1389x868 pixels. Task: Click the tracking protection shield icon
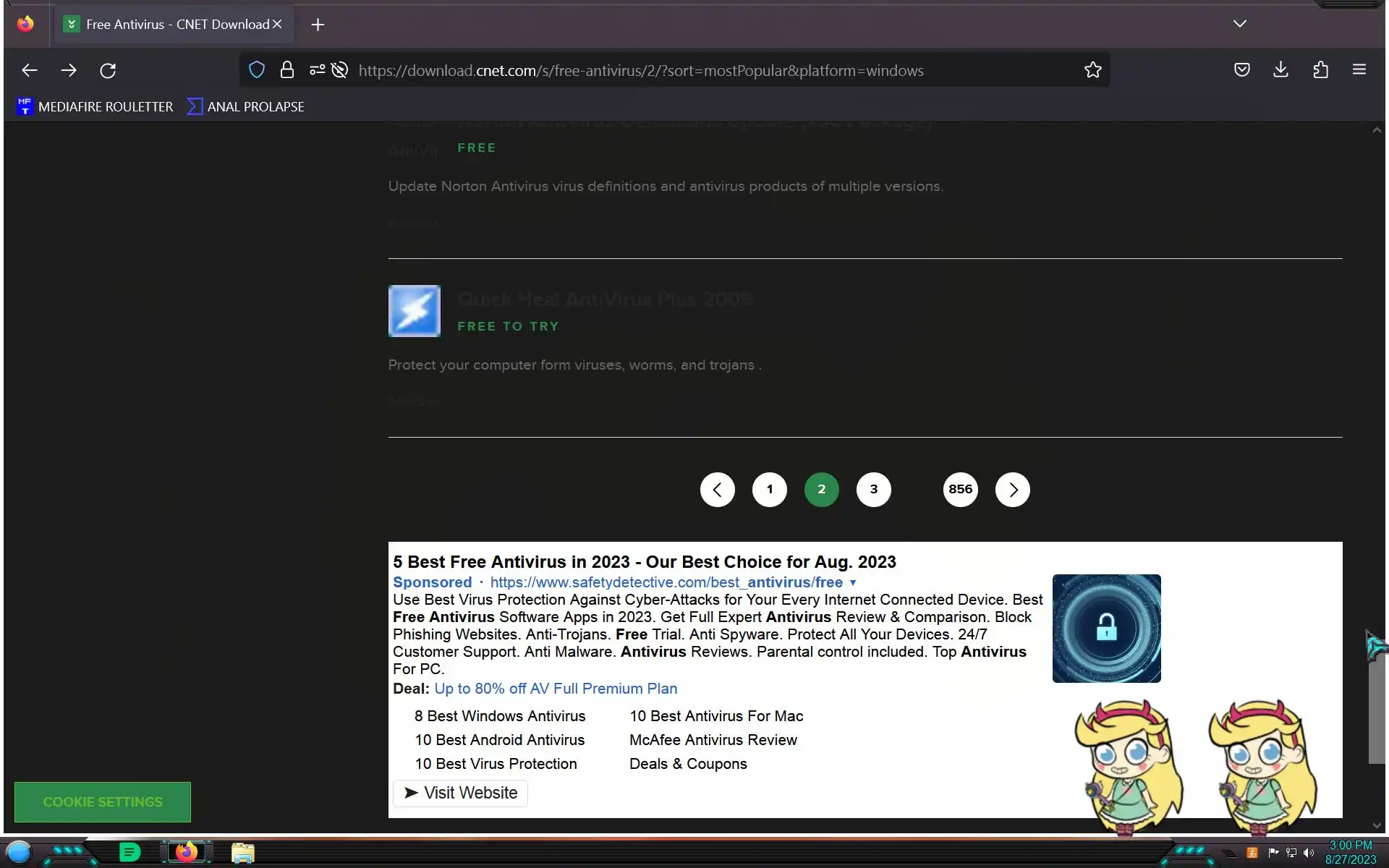click(x=256, y=70)
